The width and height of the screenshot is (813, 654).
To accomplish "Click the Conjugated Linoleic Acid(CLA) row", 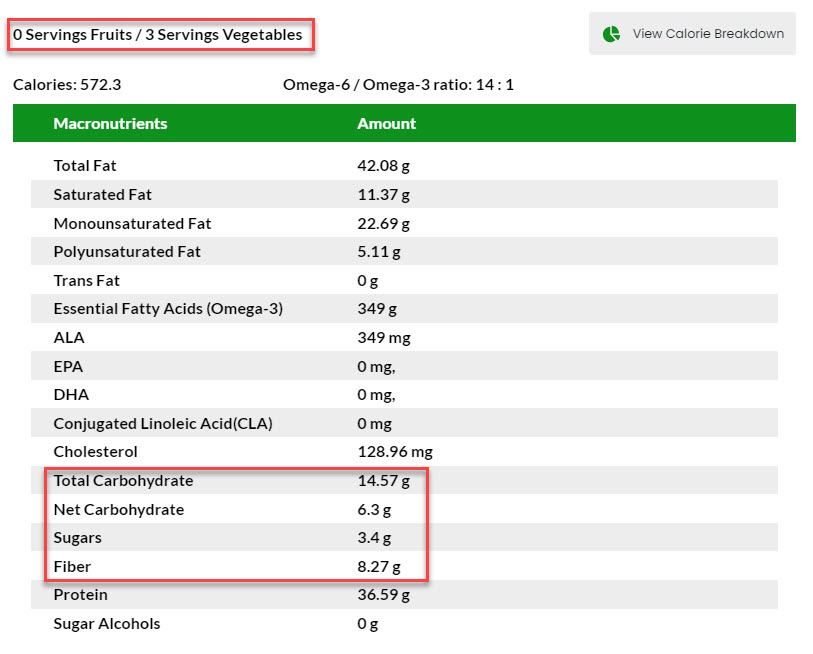I will [404, 423].
